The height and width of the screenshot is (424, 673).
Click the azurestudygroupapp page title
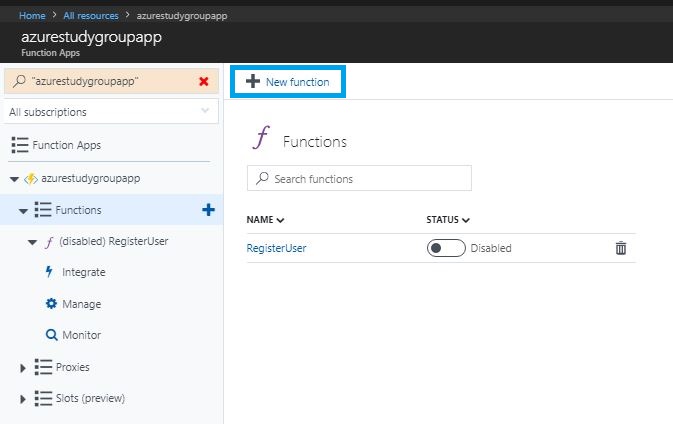(91, 37)
